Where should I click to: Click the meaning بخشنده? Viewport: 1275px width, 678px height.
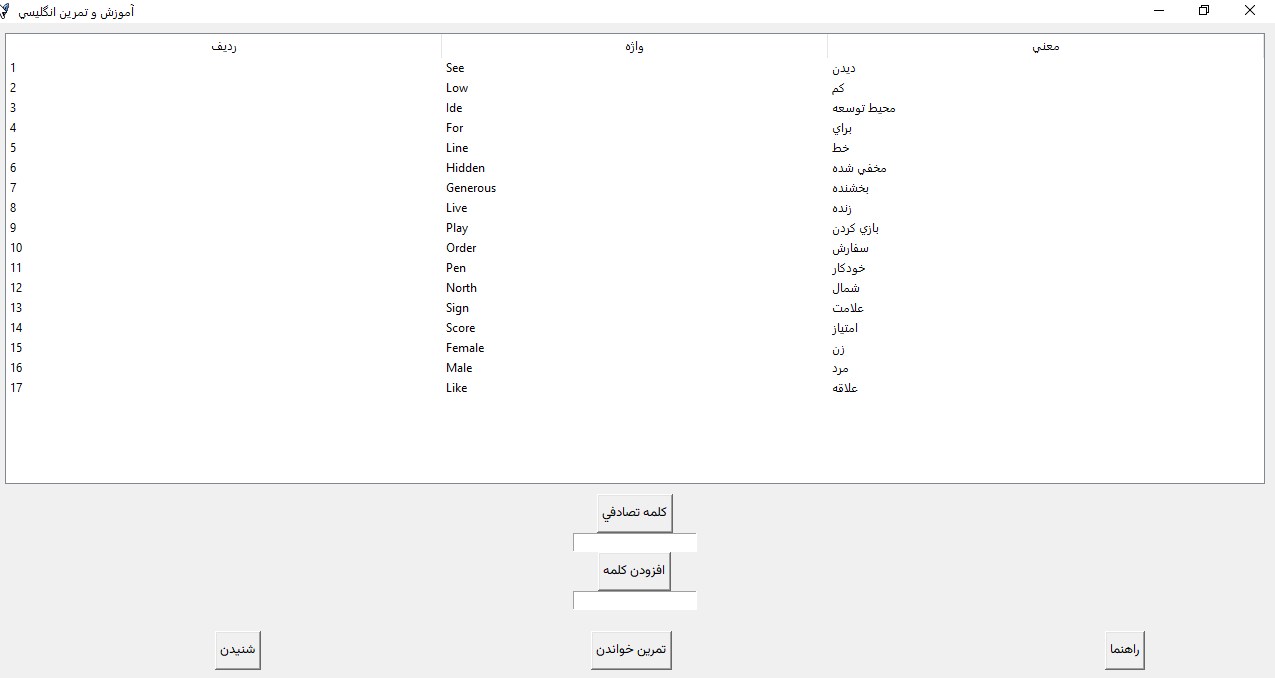pyautogui.click(x=850, y=188)
